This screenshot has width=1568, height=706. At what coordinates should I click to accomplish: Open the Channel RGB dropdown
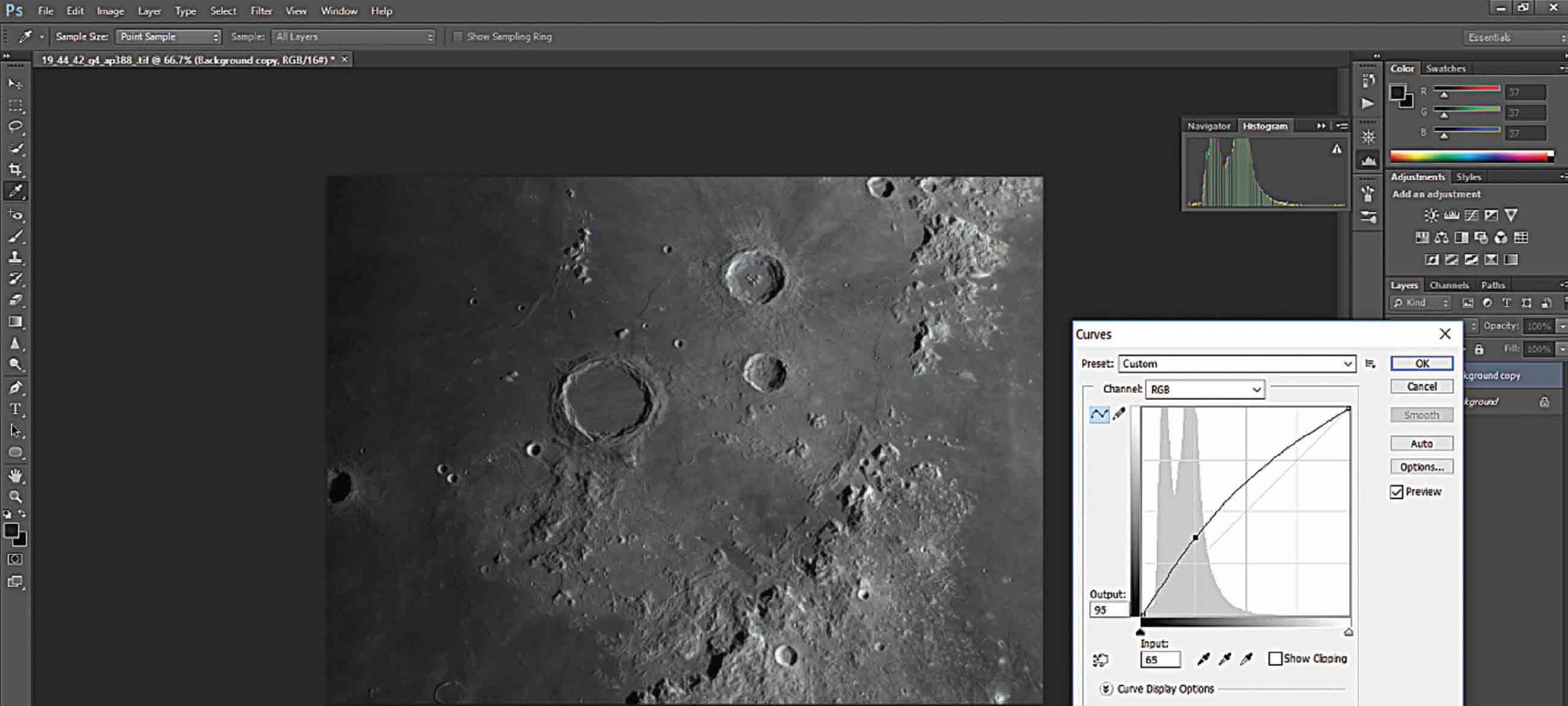pos(1205,390)
